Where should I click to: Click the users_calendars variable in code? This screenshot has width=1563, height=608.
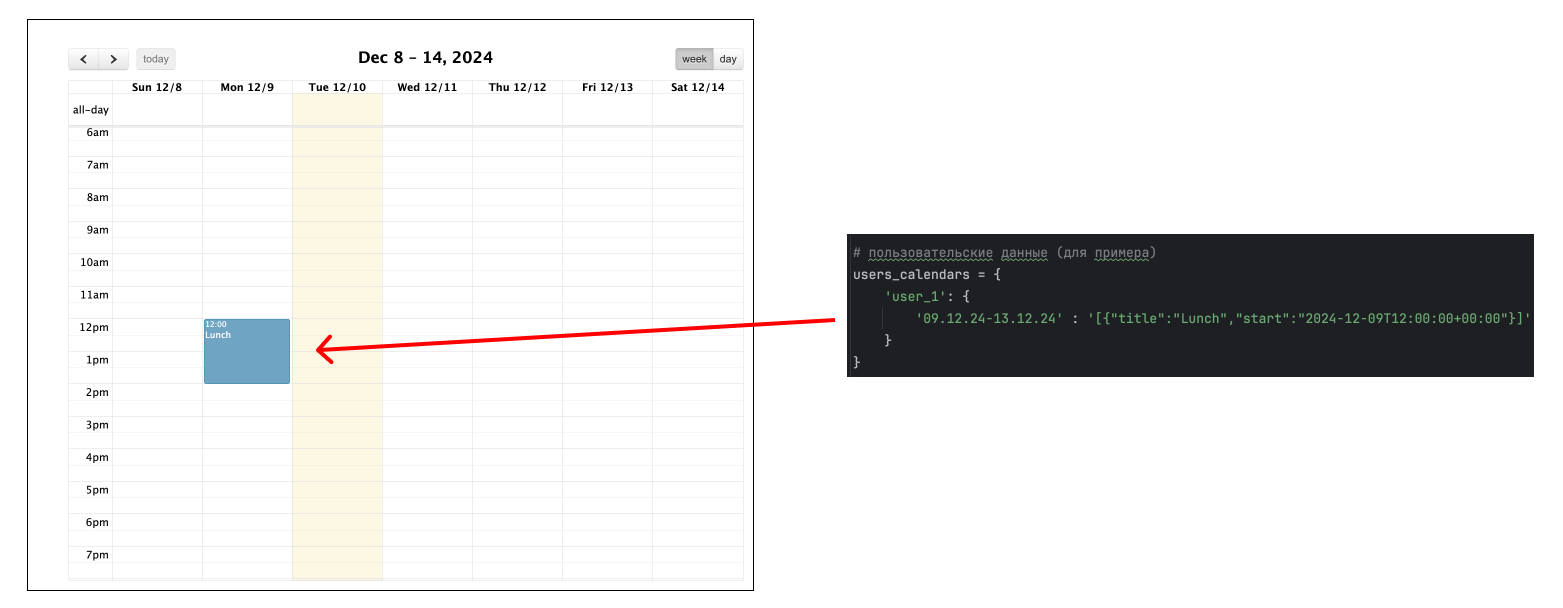pos(911,274)
